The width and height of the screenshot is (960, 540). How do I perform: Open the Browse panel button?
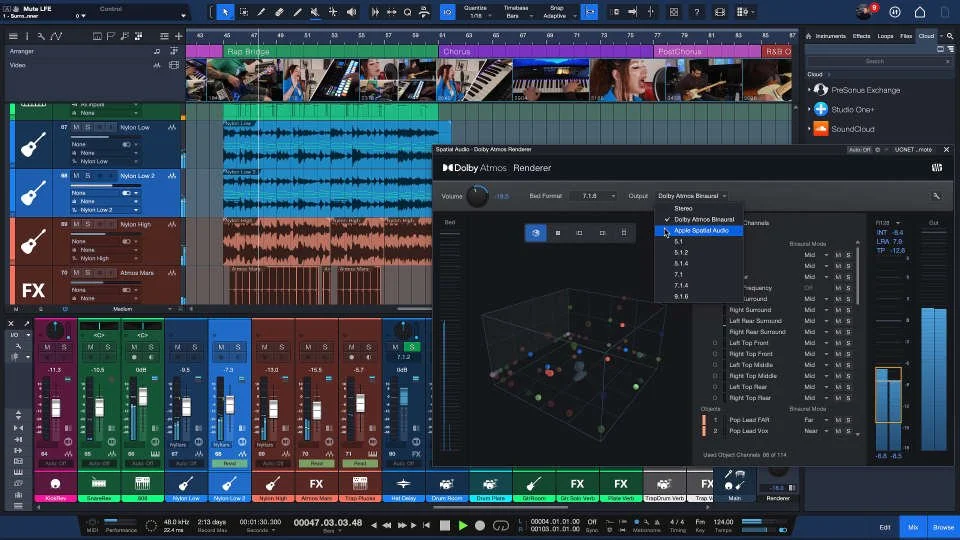pyautogui.click(x=942, y=527)
